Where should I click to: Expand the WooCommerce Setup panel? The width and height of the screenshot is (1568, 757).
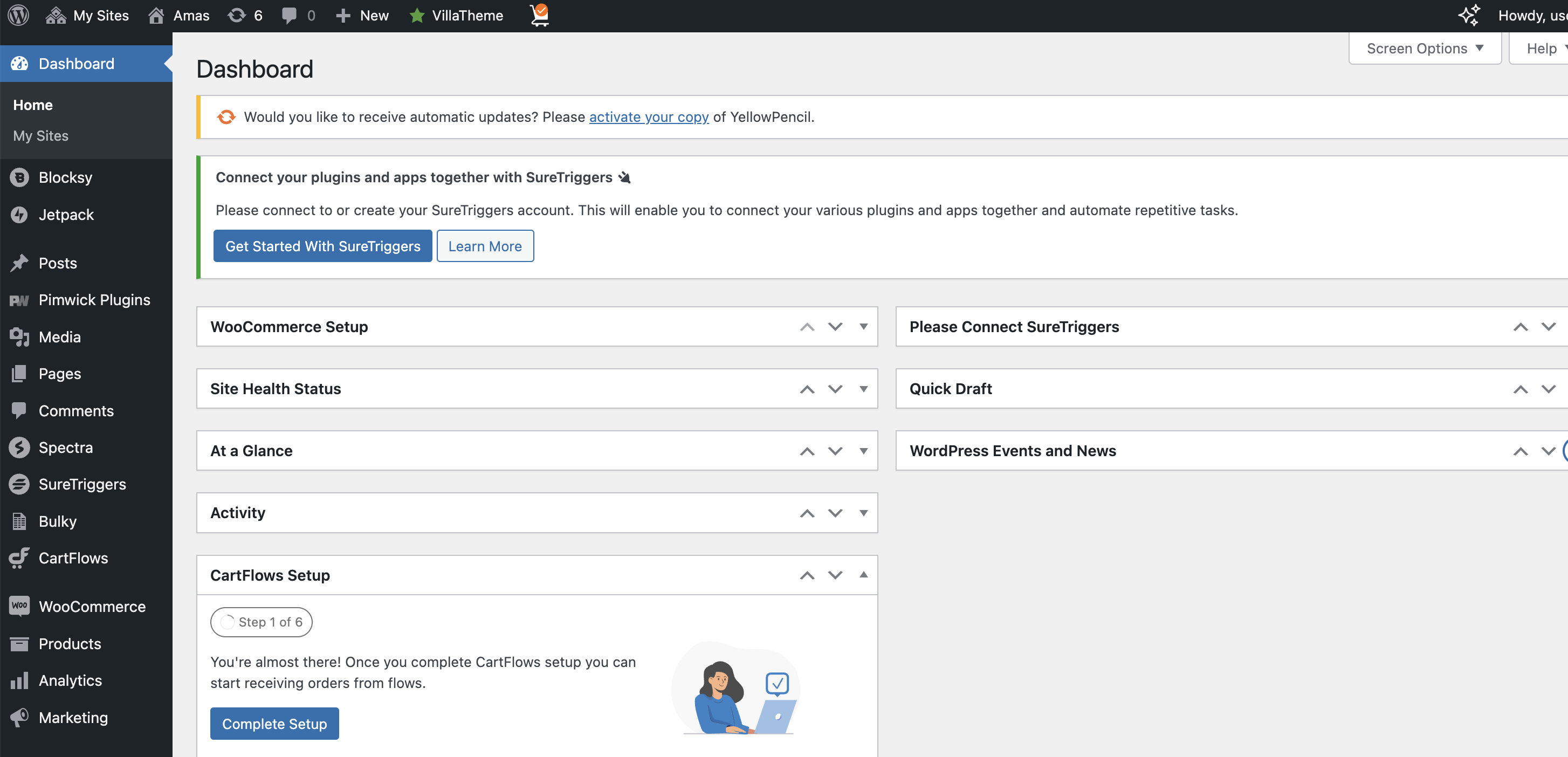tap(863, 327)
